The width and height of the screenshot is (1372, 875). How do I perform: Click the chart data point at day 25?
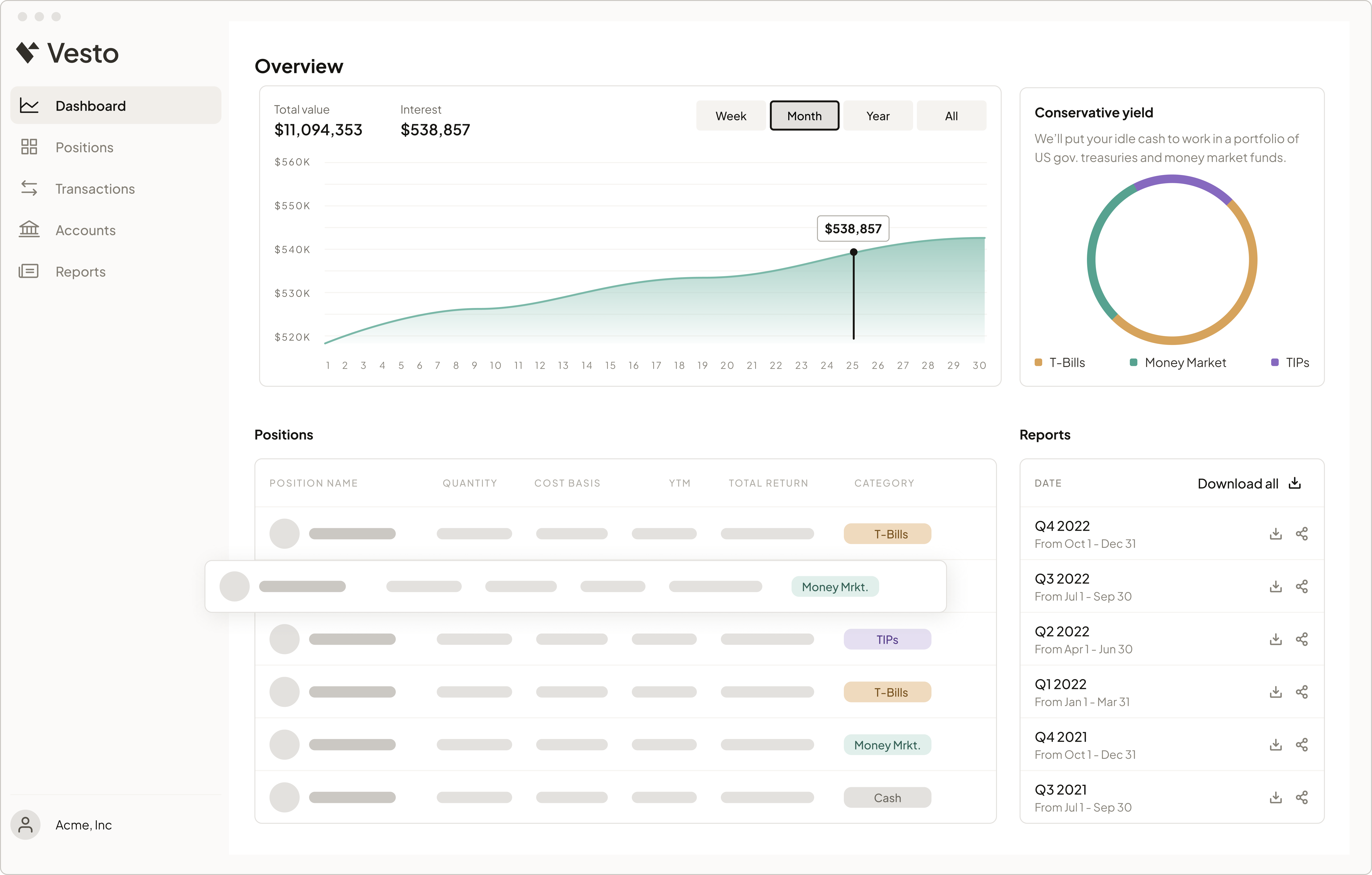853,252
